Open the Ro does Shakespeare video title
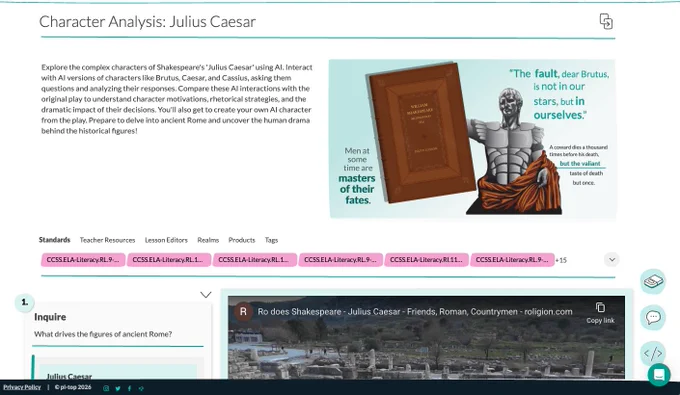The height and width of the screenshot is (395, 680). (x=415, y=311)
